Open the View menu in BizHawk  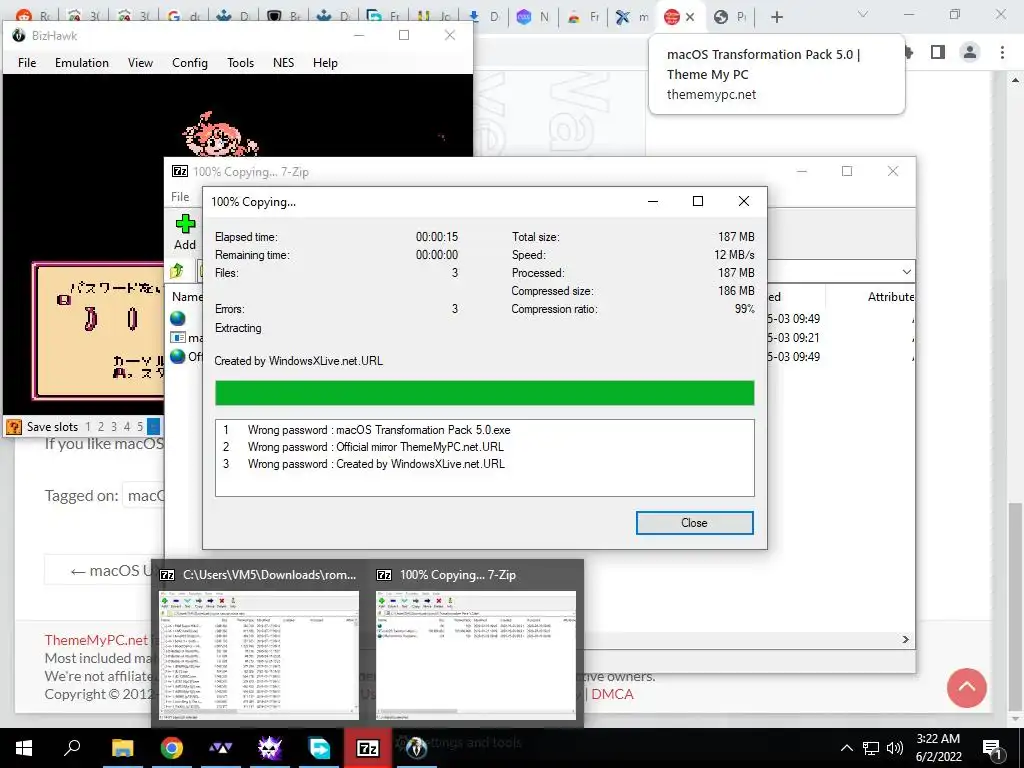[140, 63]
